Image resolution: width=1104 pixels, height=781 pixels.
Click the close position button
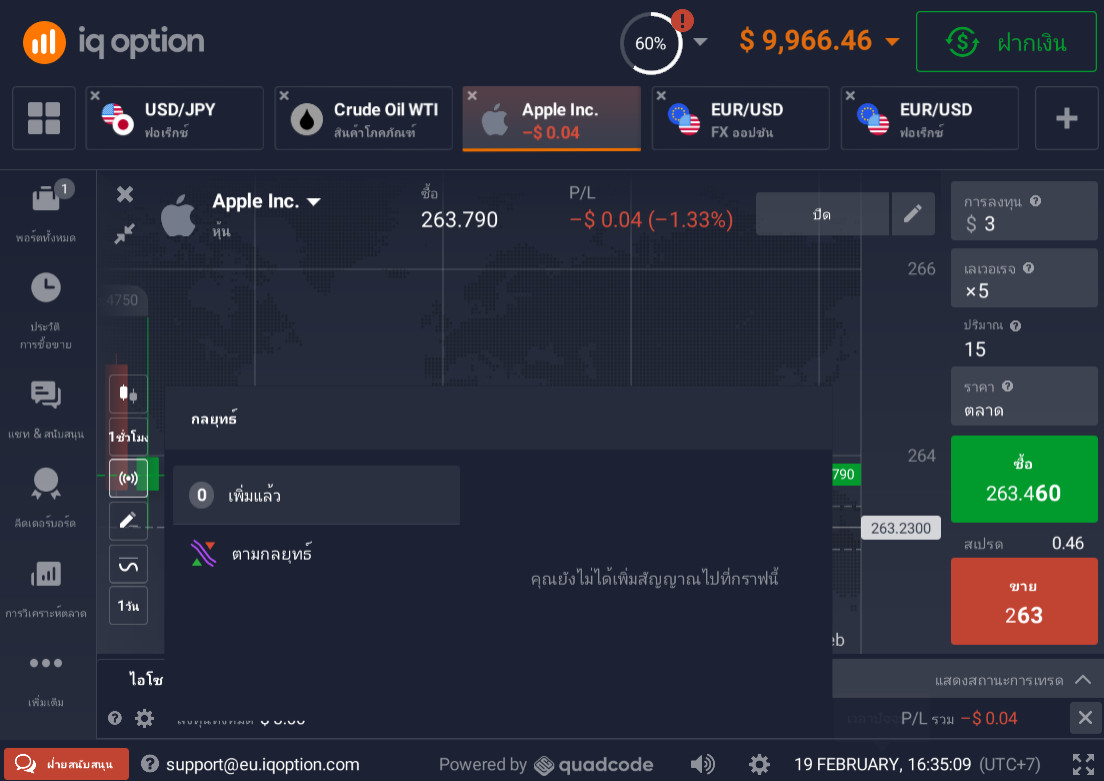(822, 214)
